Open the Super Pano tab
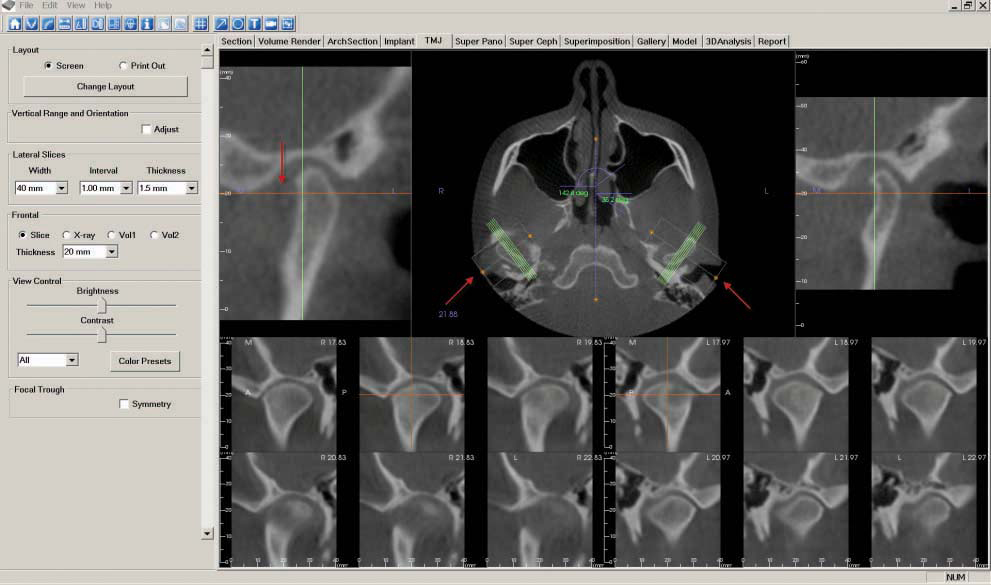The width and height of the screenshot is (991, 585). click(x=478, y=41)
